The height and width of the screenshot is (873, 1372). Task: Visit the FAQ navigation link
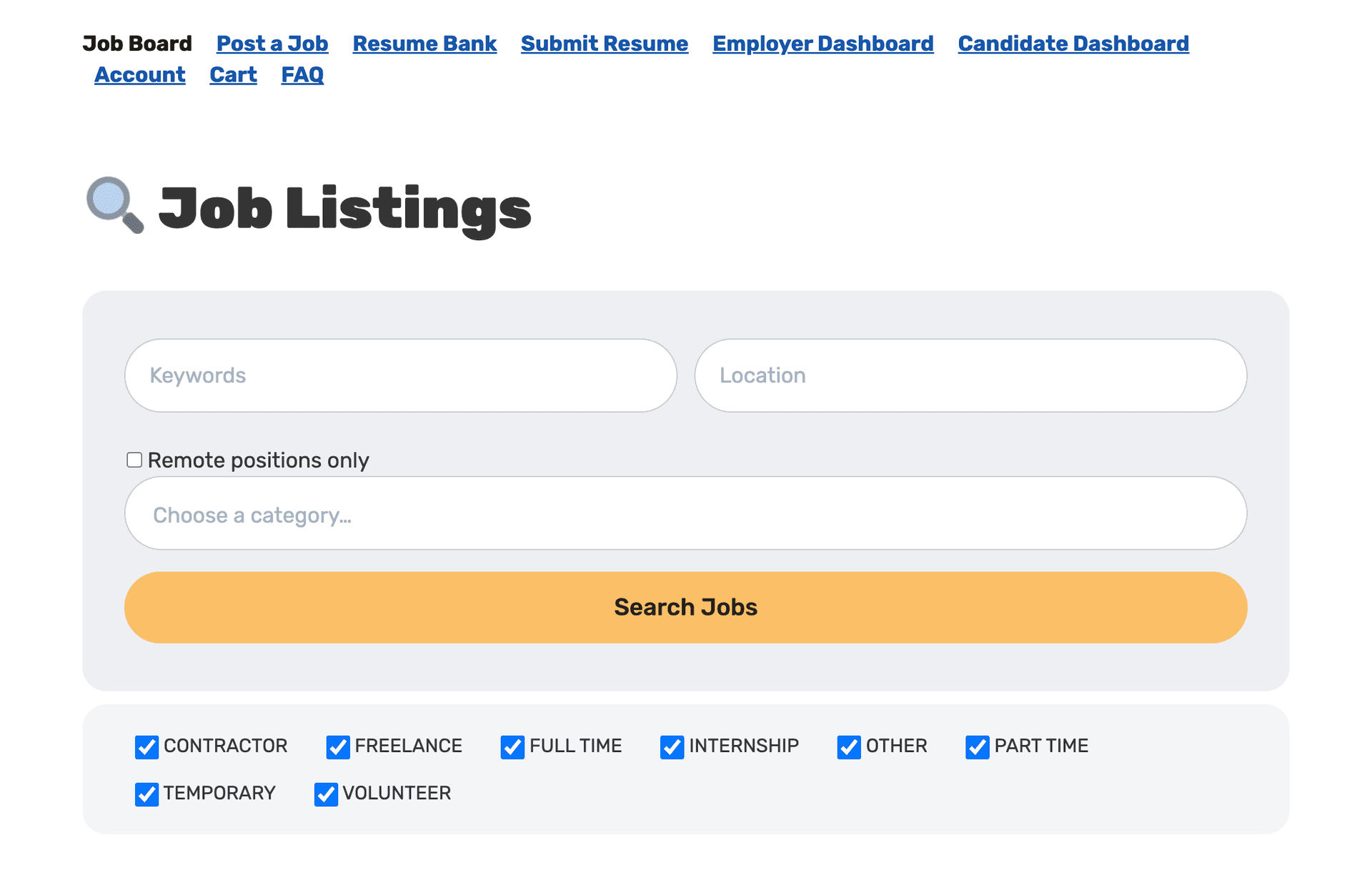(302, 75)
